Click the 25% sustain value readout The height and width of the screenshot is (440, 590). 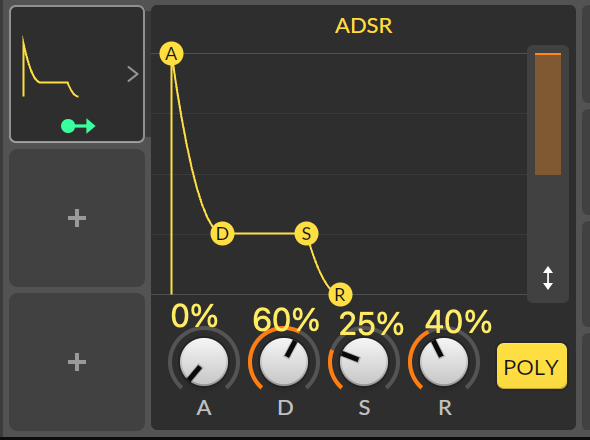click(371, 324)
